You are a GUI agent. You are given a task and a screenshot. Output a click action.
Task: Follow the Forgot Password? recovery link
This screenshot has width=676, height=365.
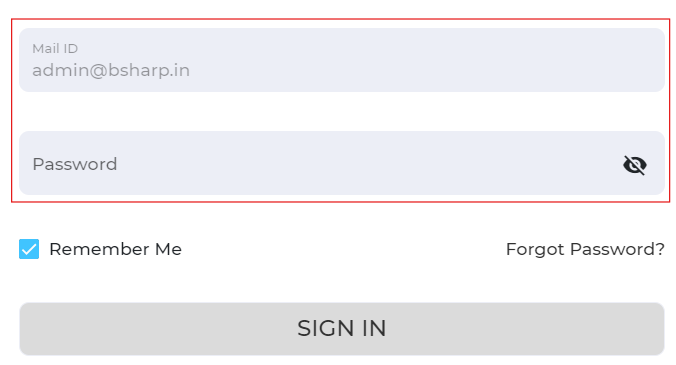(585, 249)
